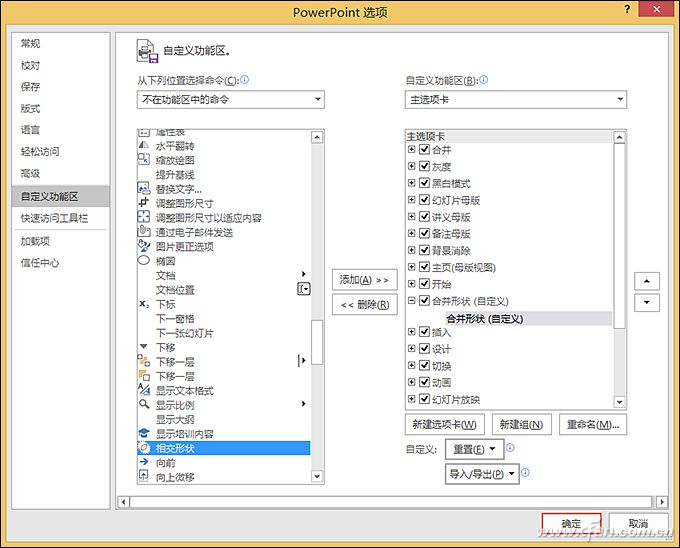Click the first 下移一层 icon
The height and width of the screenshot is (548, 680).
pos(144,361)
